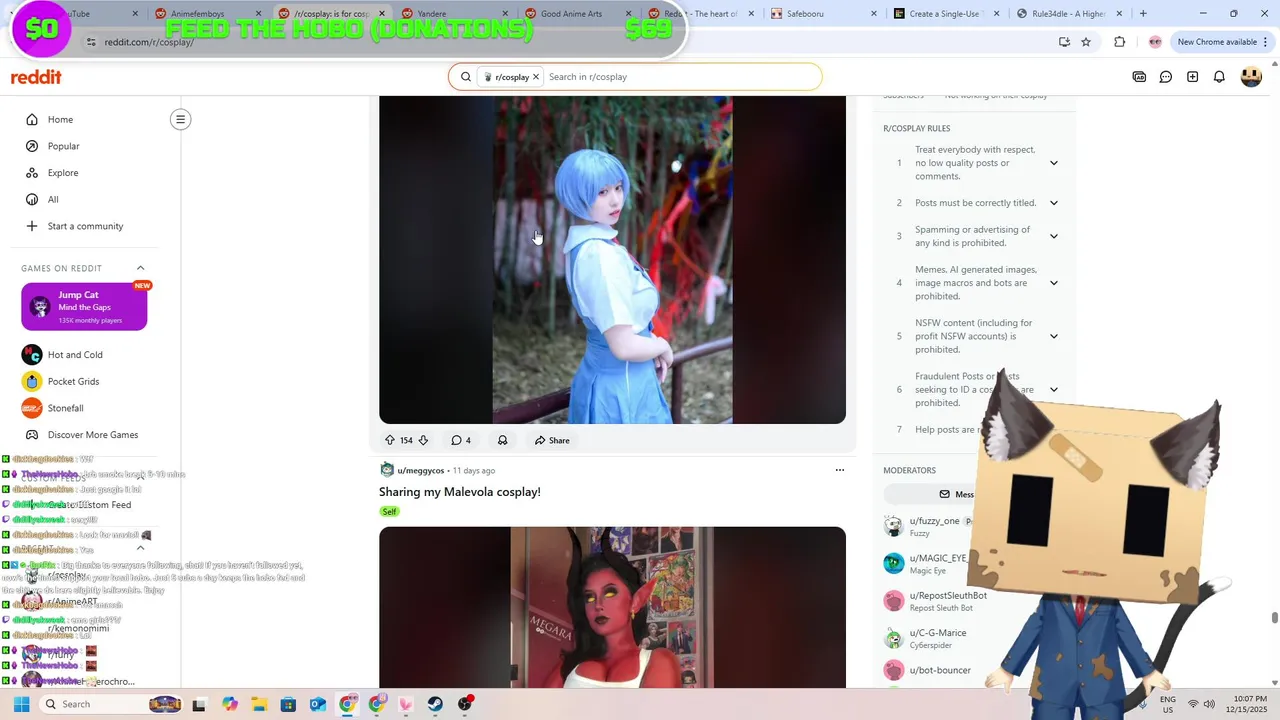The height and width of the screenshot is (720, 1280).
Task: Expand rule 5 about NSFW content
Action: pyautogui.click(x=1053, y=336)
